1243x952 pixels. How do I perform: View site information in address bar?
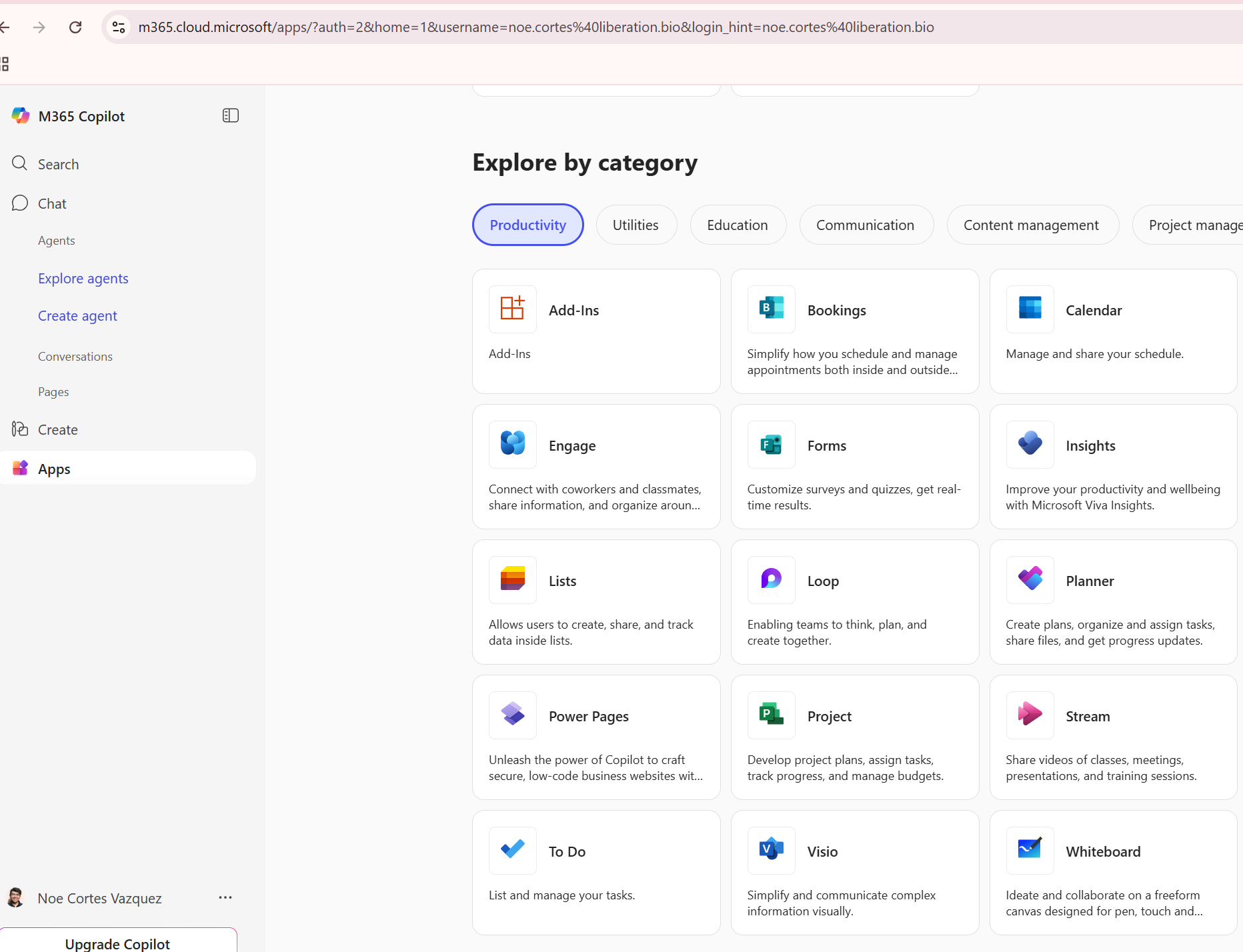tap(119, 27)
